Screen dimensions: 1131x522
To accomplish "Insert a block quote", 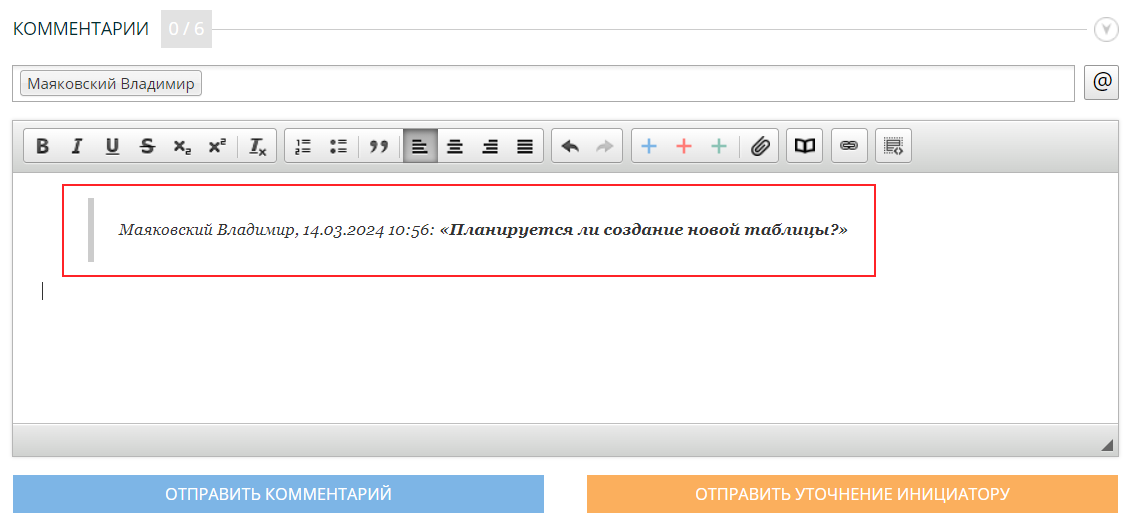I will [x=378, y=146].
